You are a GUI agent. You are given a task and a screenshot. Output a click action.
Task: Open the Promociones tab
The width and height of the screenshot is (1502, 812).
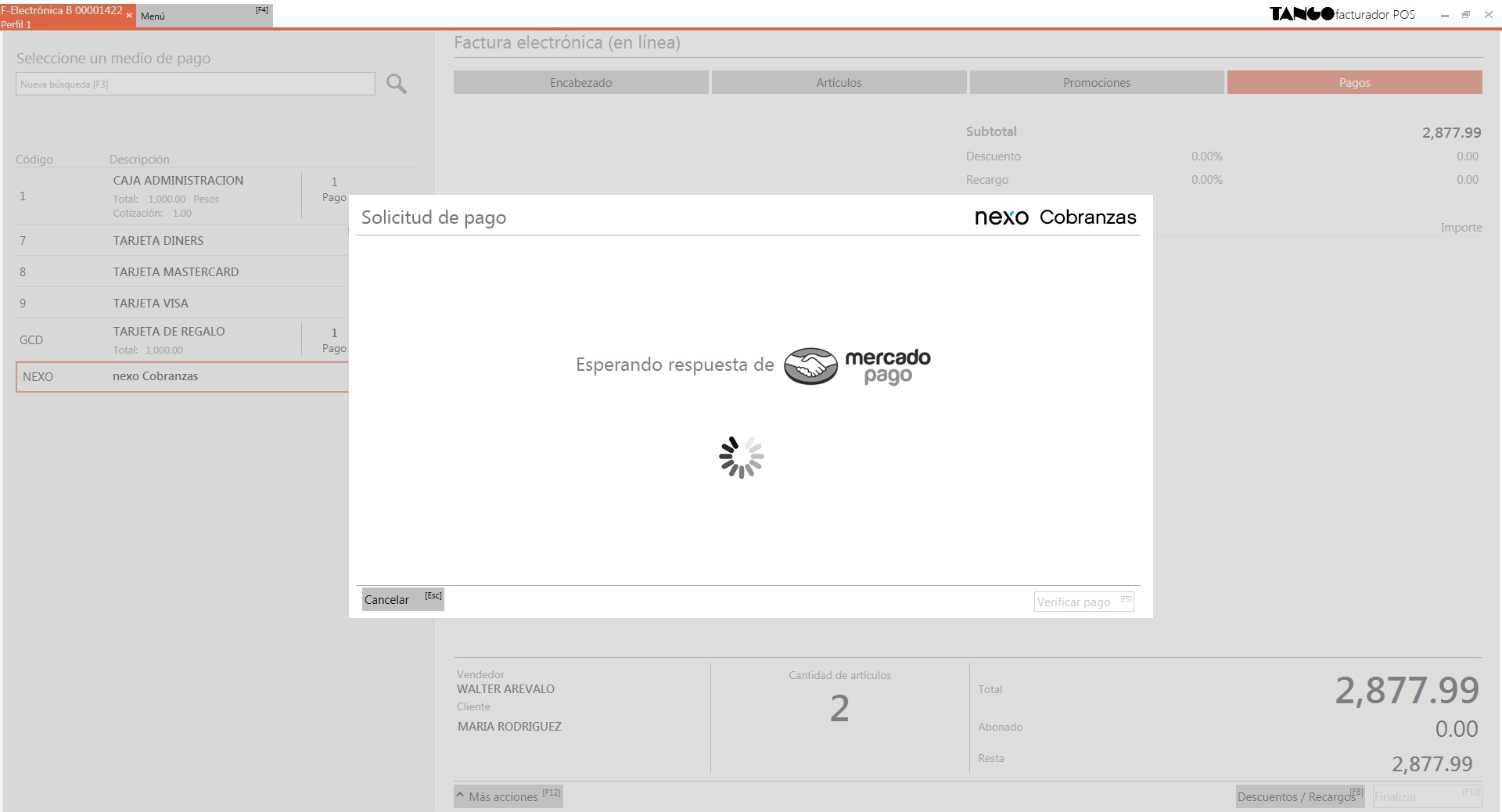(1096, 83)
